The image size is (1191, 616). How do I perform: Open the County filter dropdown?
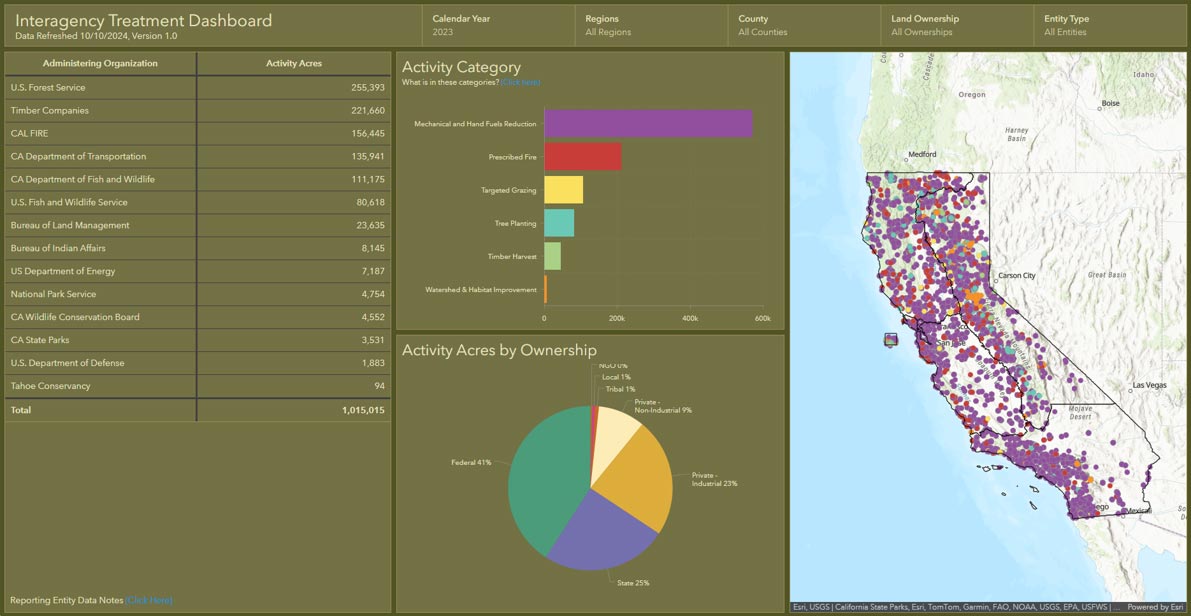(x=804, y=25)
